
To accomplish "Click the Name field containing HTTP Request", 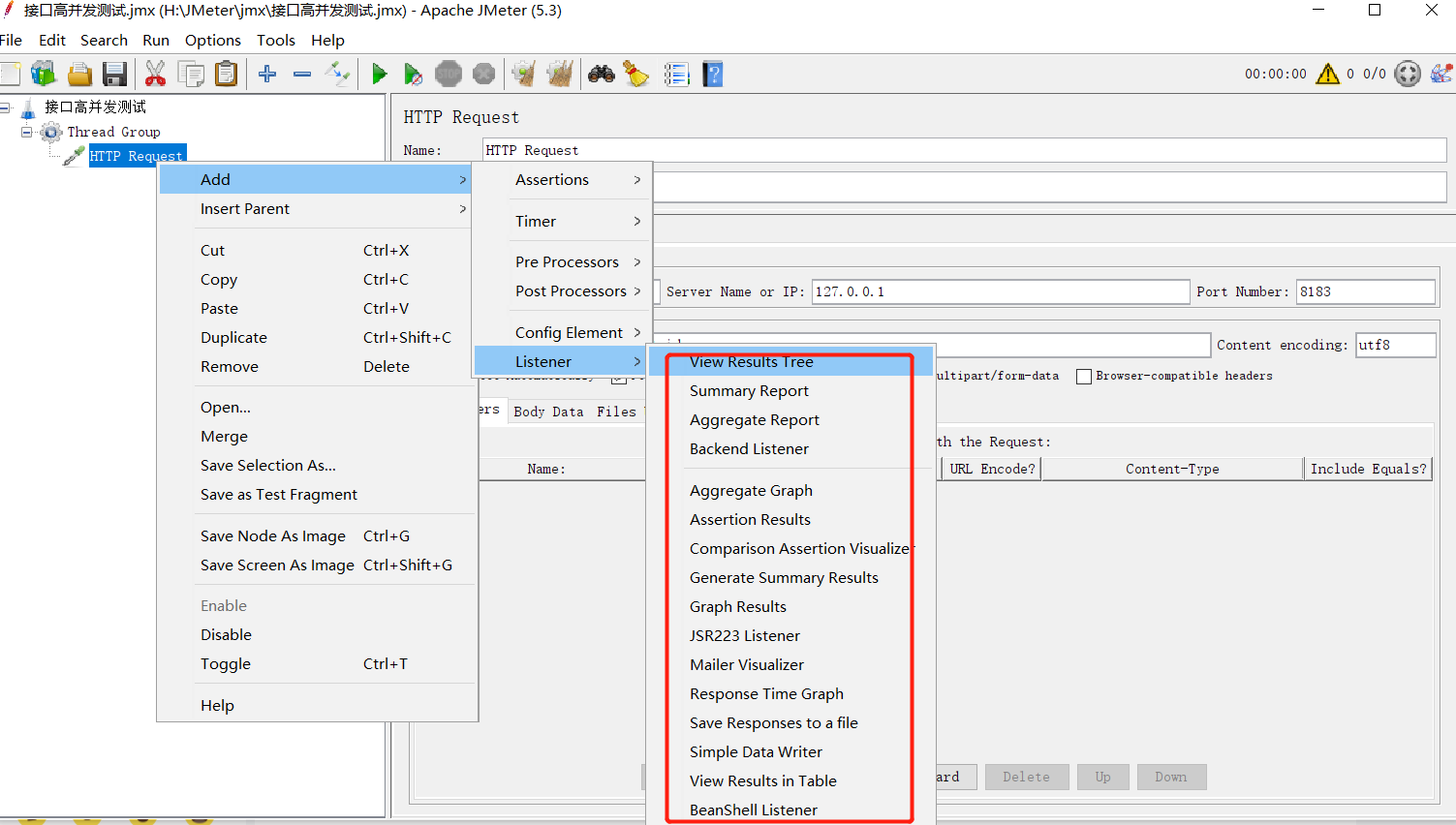I will (964, 150).
